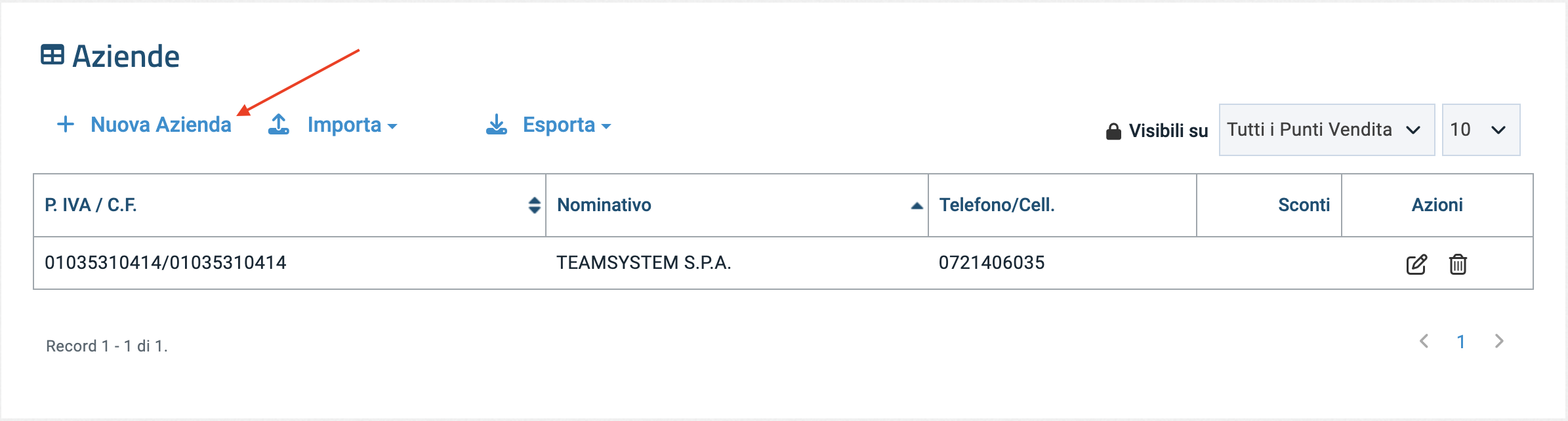Open the Importa dropdown menu
Screen dimensions: 1568x421
[352, 125]
